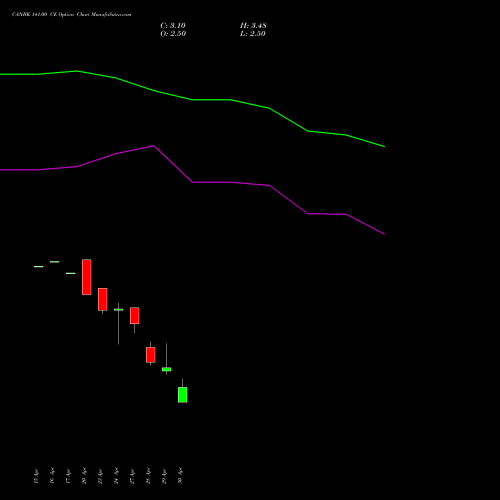Screen dimensions: 500x500
Task: Click the CANBK CE Options chart title
Action: pyautogui.click(x=71, y=14)
